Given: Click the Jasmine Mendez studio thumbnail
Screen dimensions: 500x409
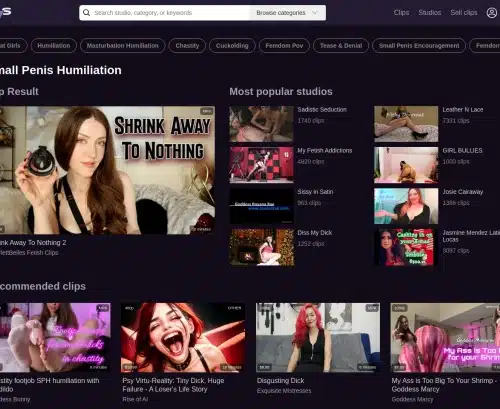Looking at the screenshot, I should [x=406, y=247].
